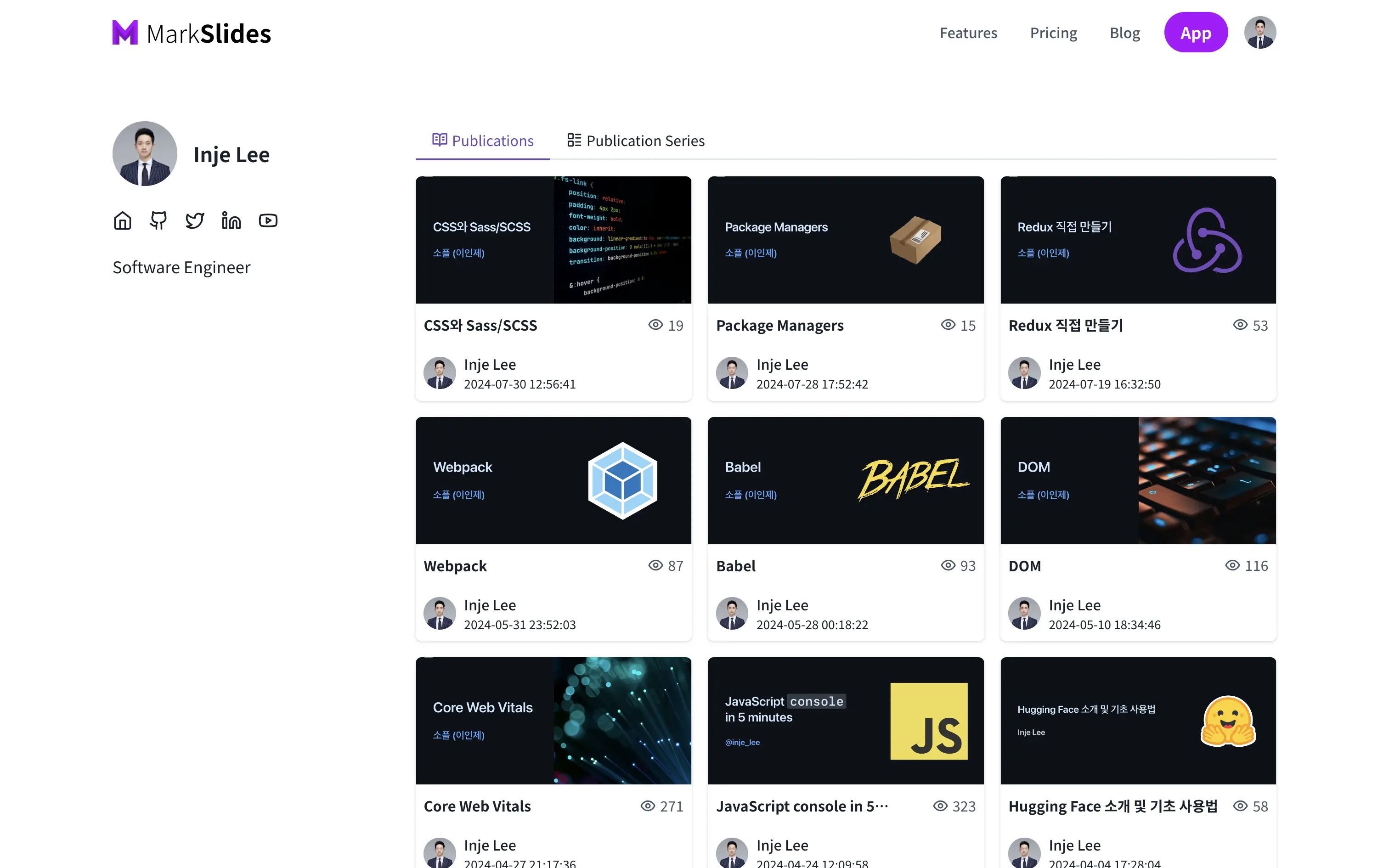The width and height of the screenshot is (1389, 868).
Task: Open the JavaScript console in 5 title link
Action: click(x=802, y=806)
